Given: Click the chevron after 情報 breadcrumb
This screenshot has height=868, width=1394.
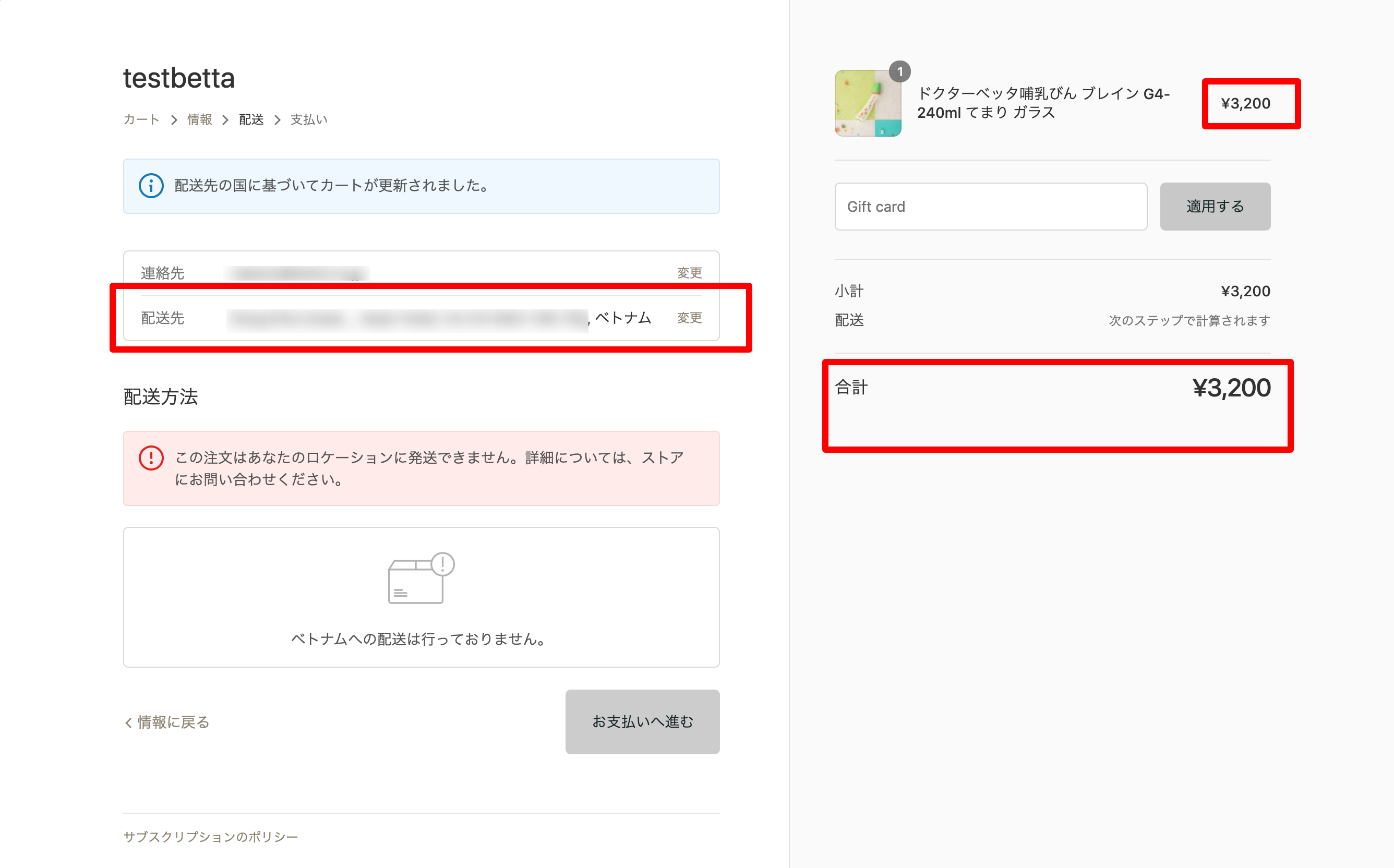Looking at the screenshot, I should pos(225,120).
